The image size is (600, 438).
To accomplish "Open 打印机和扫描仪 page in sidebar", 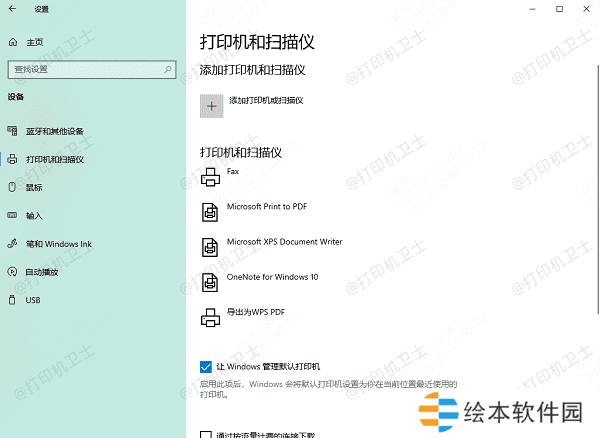I will click(55, 159).
